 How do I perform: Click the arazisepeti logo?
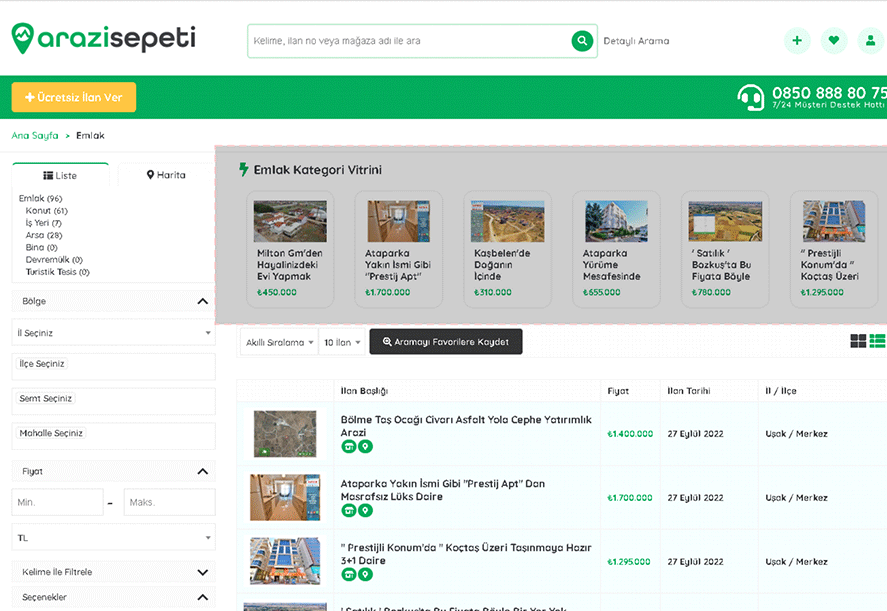[103, 39]
